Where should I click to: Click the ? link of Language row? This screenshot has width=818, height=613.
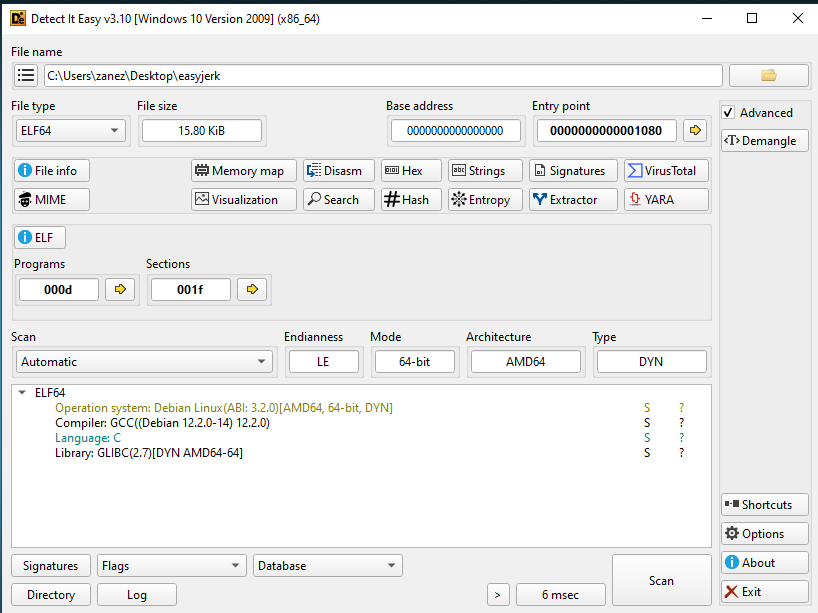[x=681, y=438]
